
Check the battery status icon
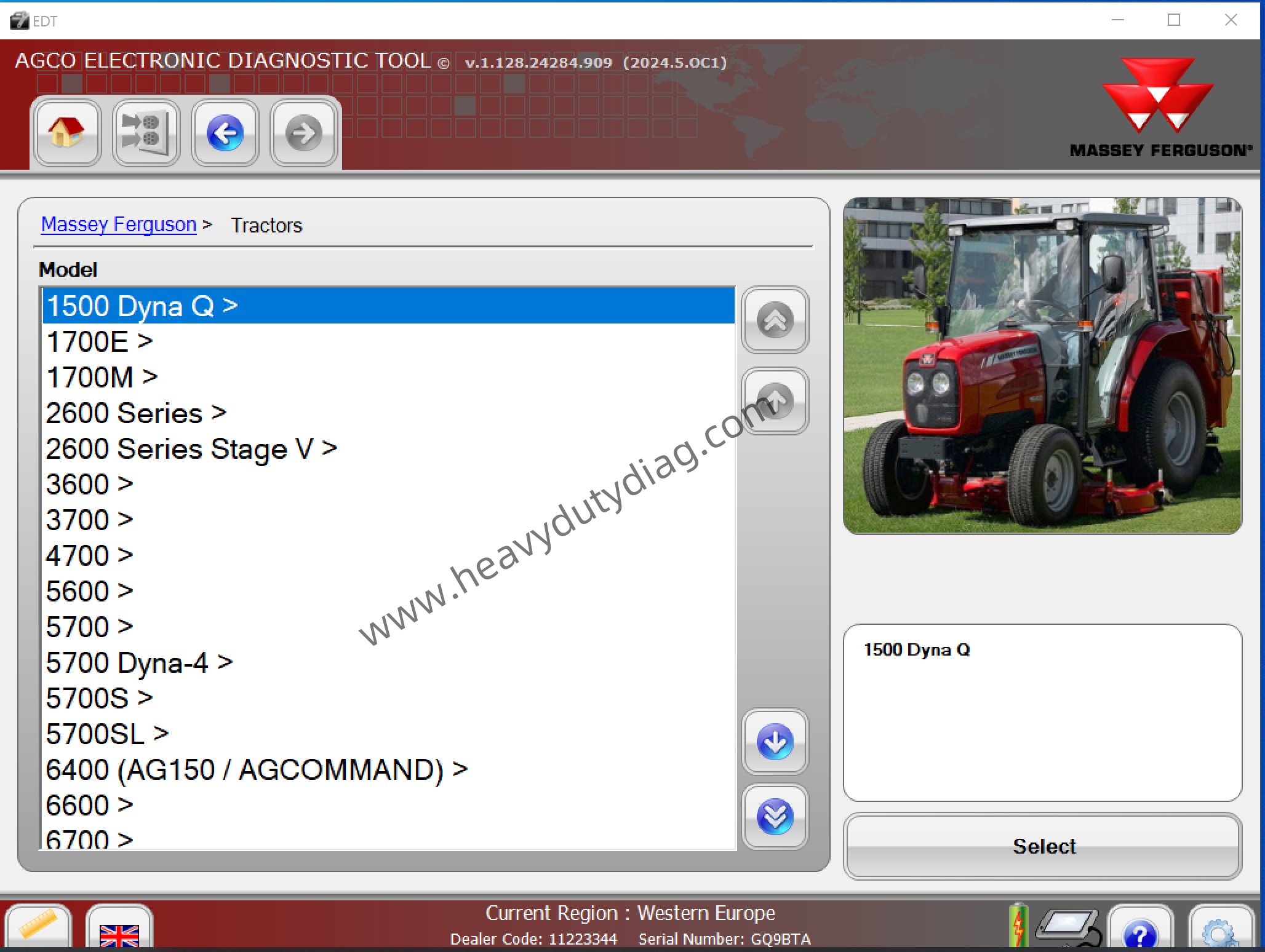(1018, 925)
